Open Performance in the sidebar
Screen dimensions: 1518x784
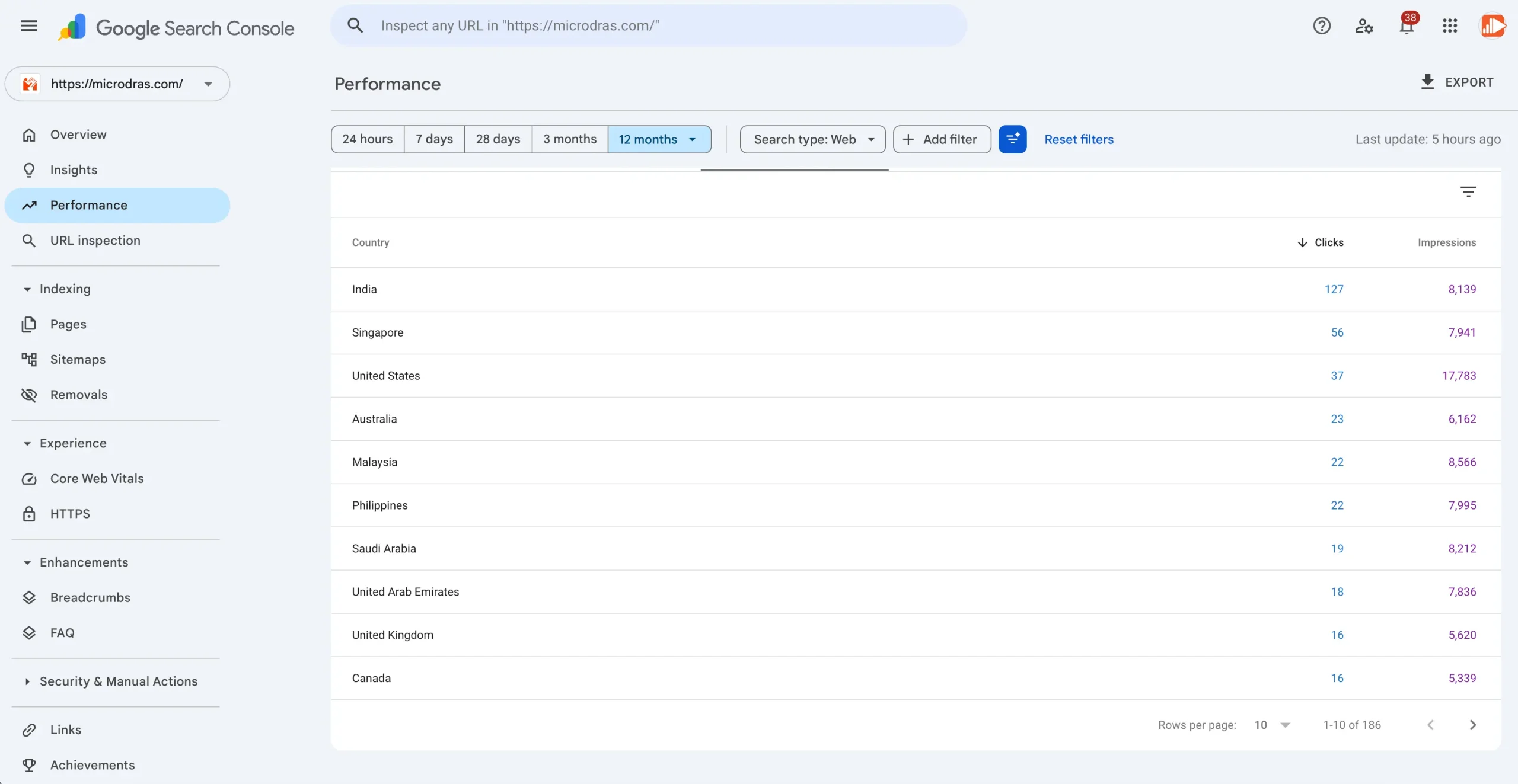point(117,206)
